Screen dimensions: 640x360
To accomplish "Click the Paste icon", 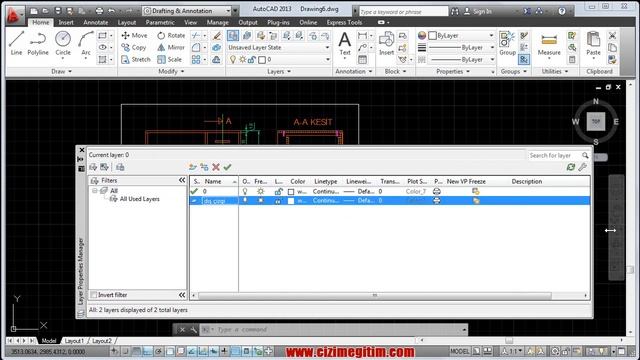I will tap(593, 43).
